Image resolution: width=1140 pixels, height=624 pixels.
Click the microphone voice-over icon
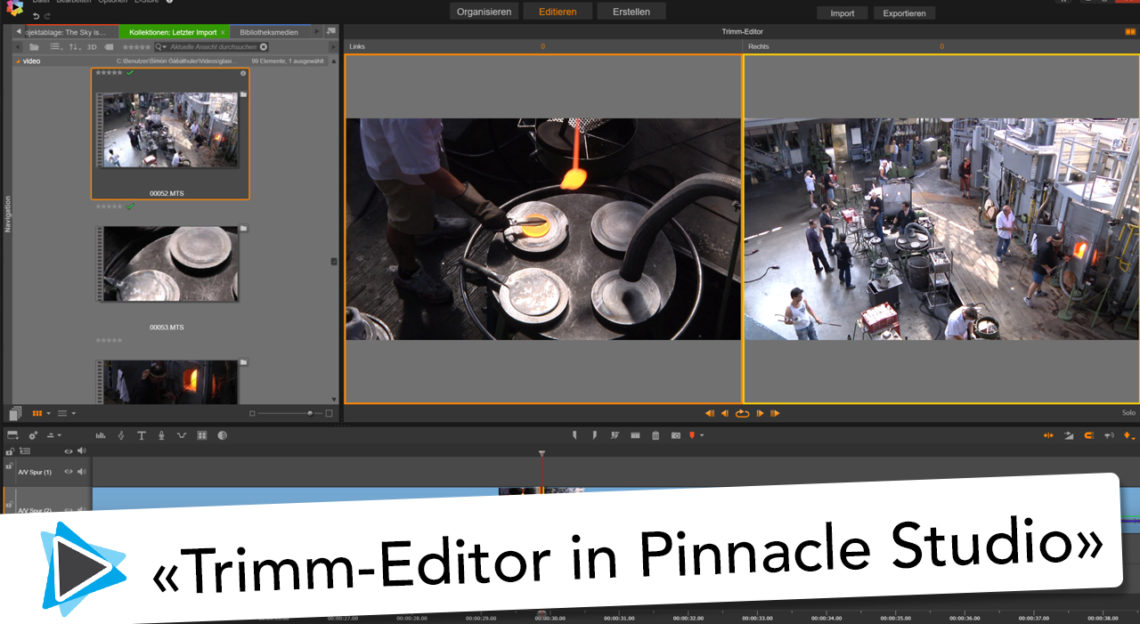(x=162, y=435)
